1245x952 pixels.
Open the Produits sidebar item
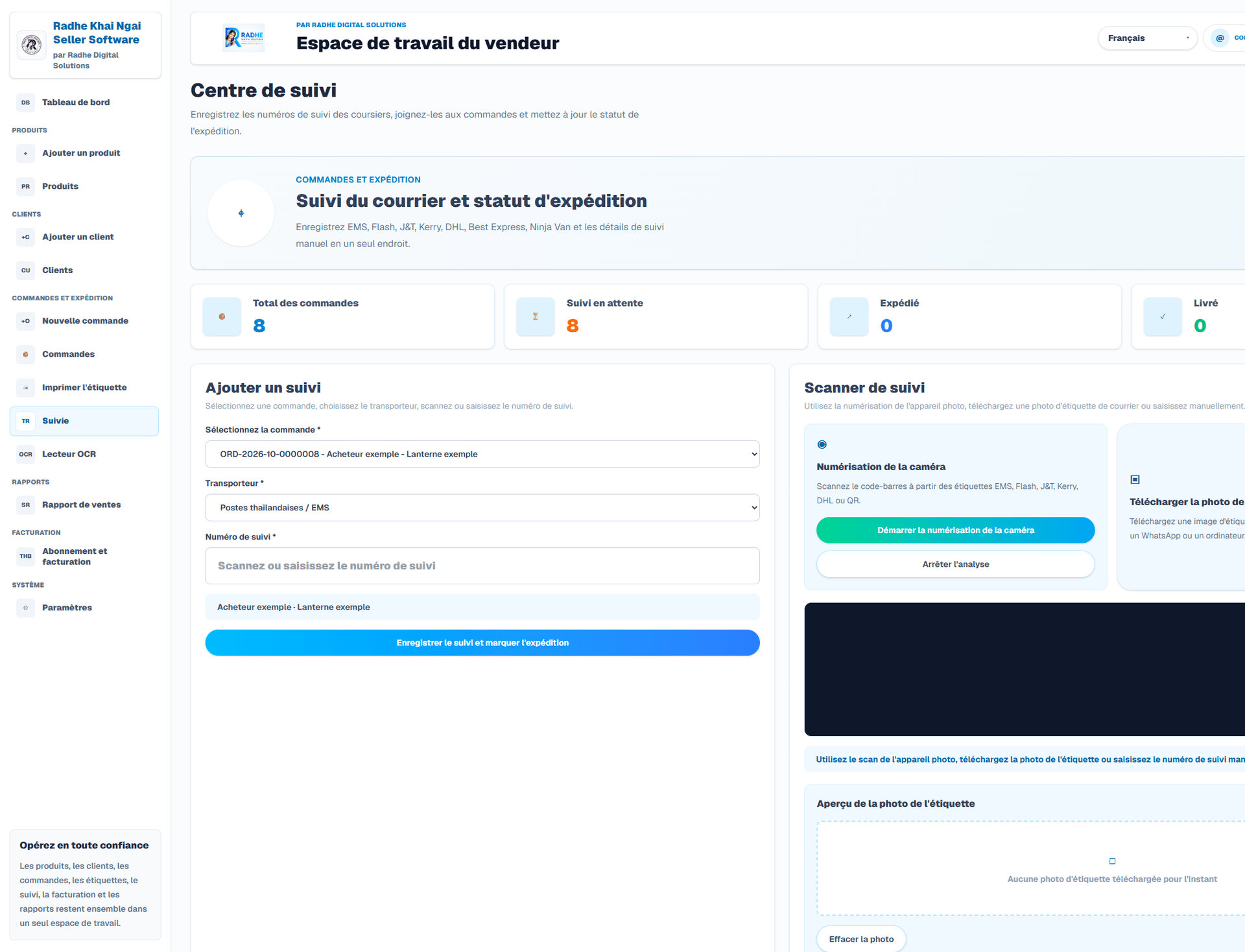tap(84, 186)
